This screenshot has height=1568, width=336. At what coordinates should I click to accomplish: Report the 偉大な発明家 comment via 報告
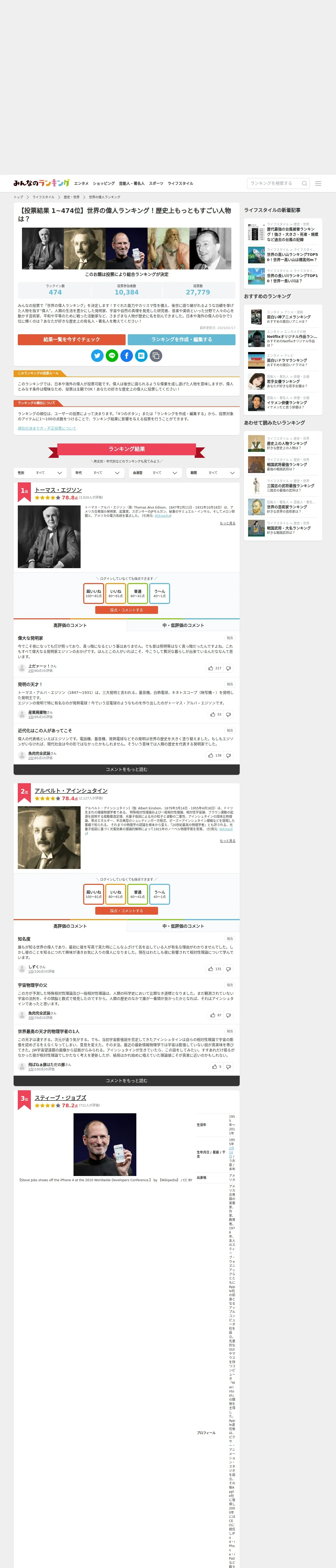point(230,638)
